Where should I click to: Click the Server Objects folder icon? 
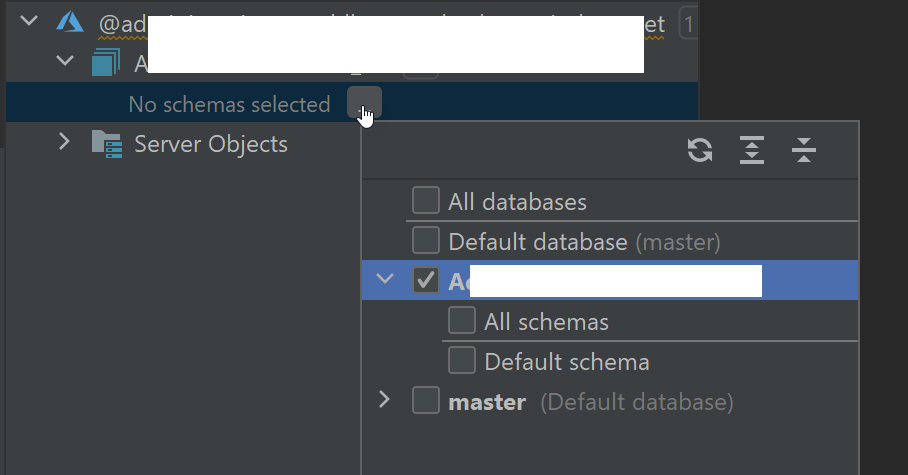click(106, 144)
